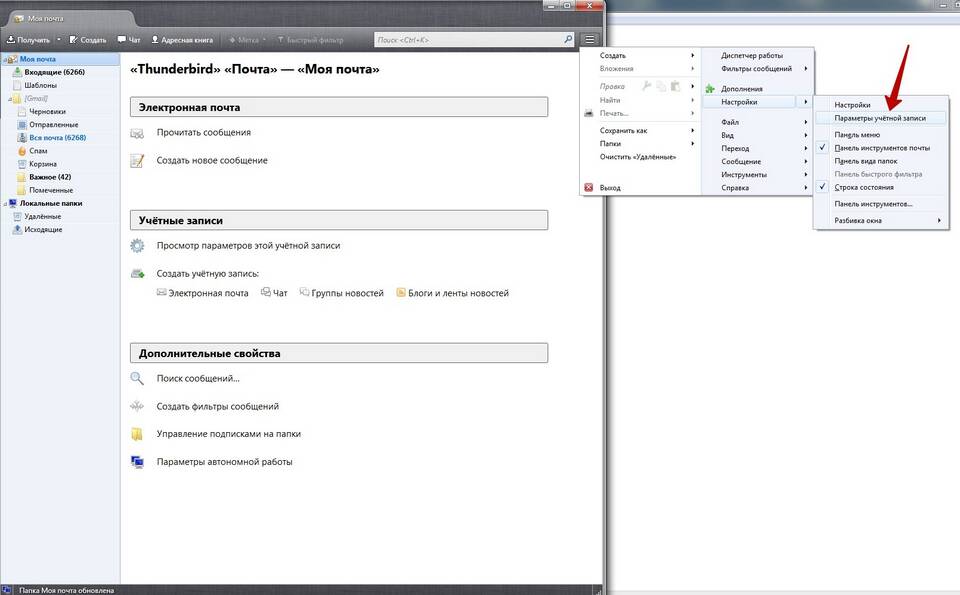Open the Чат toolbar button

(129, 40)
